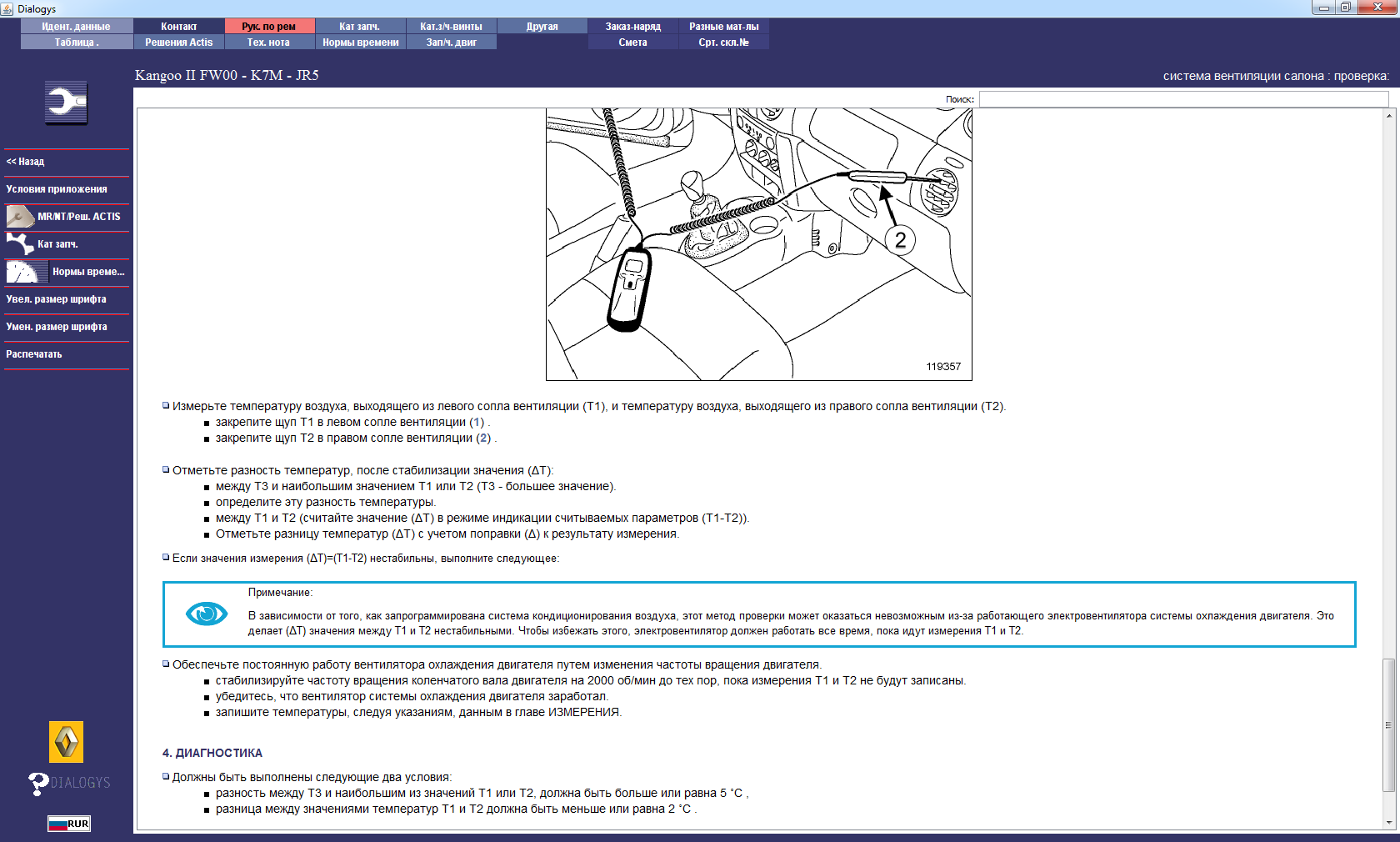Print page via Распечатать
This screenshot has width=1400, height=842.
[34, 354]
